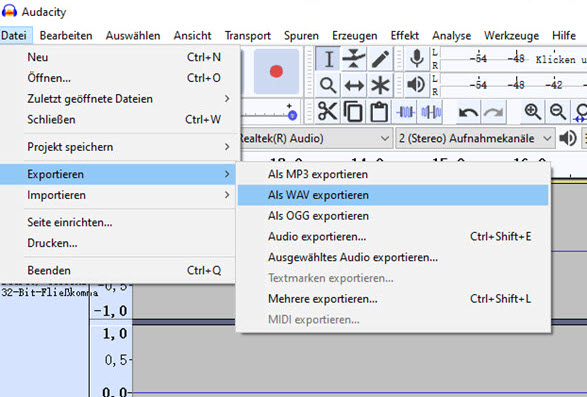Open the 2 (Stereo) Aufnahmekanäle dropdown
This screenshot has height=397, width=587.
click(474, 139)
